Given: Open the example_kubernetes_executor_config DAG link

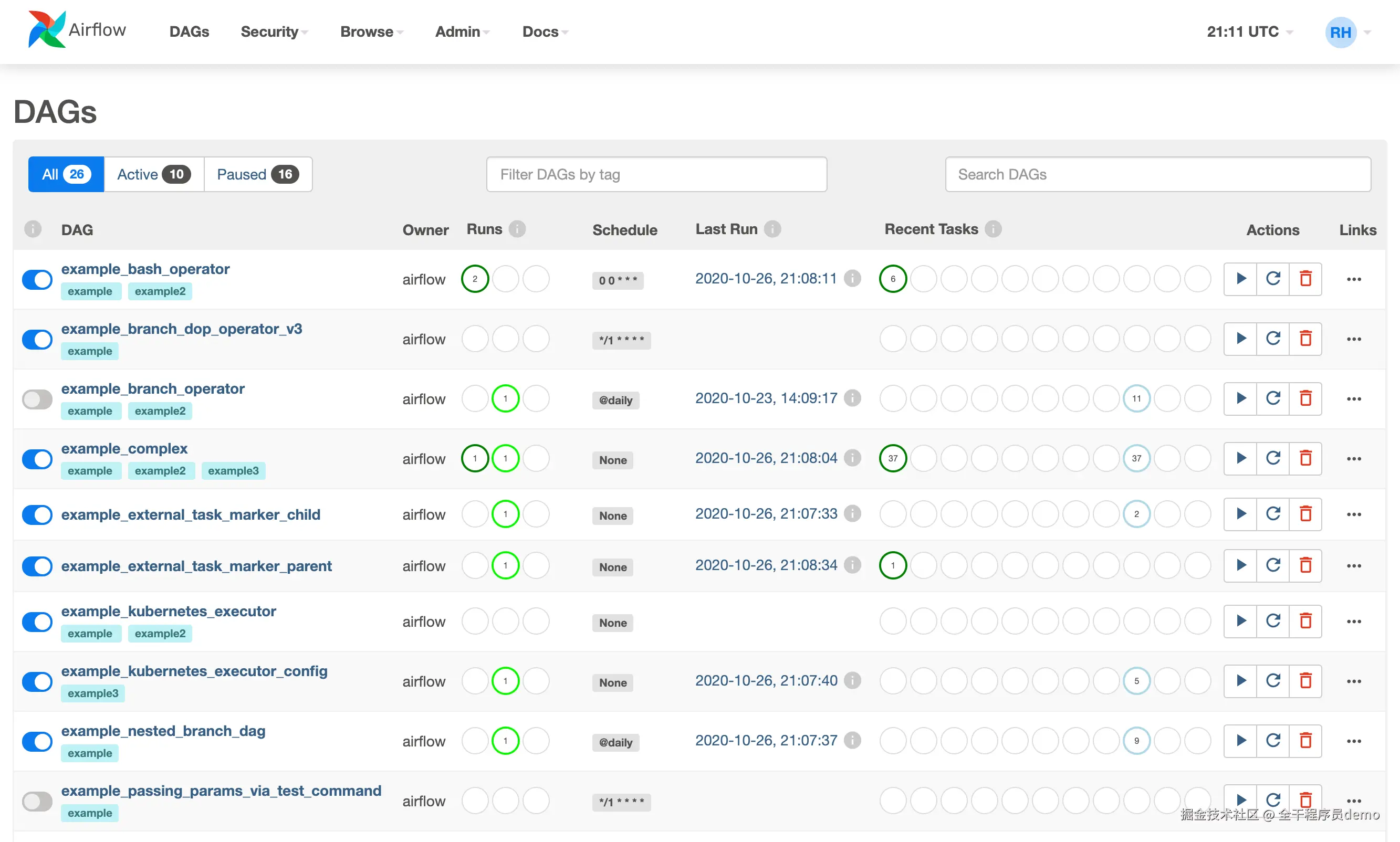Looking at the screenshot, I should point(194,671).
